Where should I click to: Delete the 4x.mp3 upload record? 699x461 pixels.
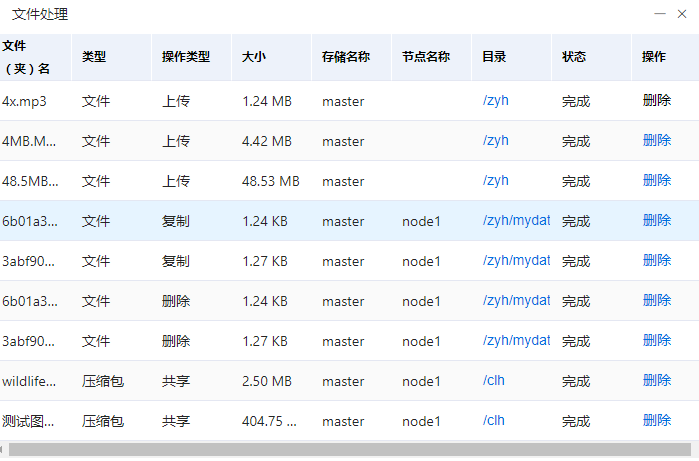pyautogui.click(x=657, y=100)
